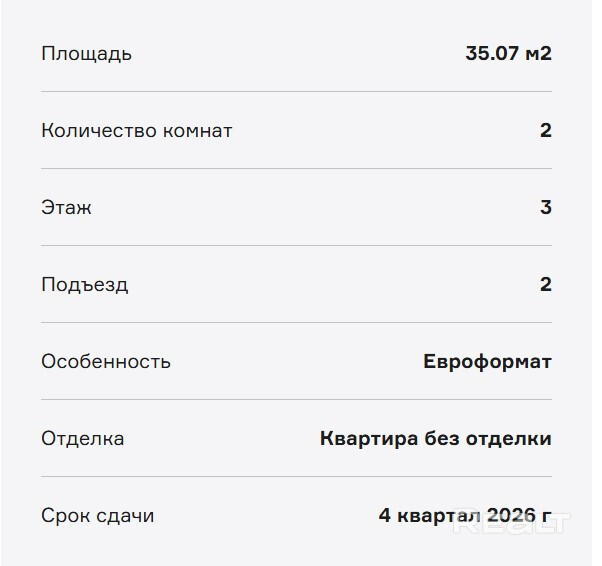Screen dimensions: 602x566
Task: Select the floor value 3
Action: 545,208
